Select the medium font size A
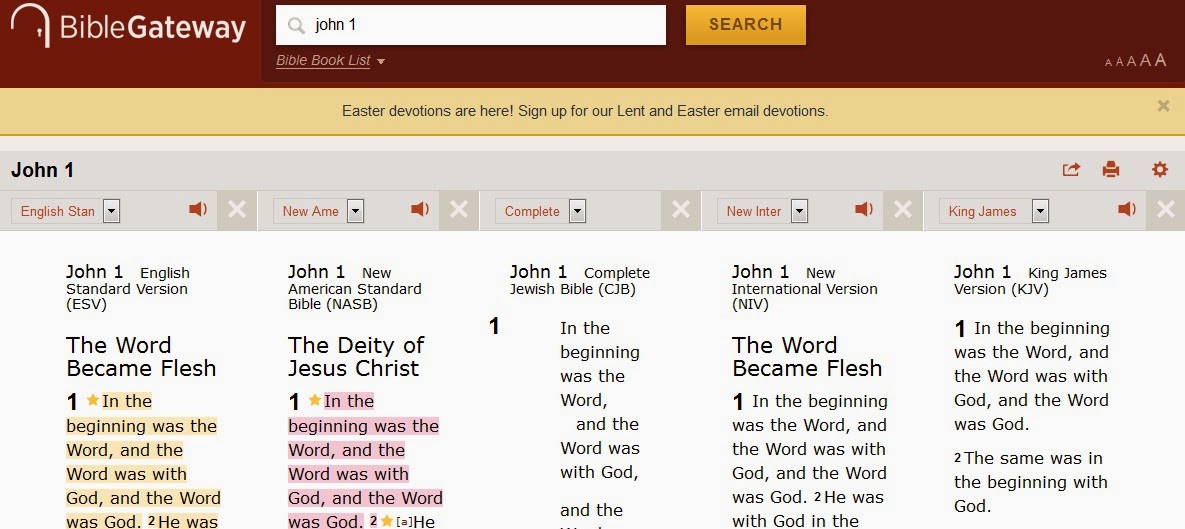 [1131, 61]
